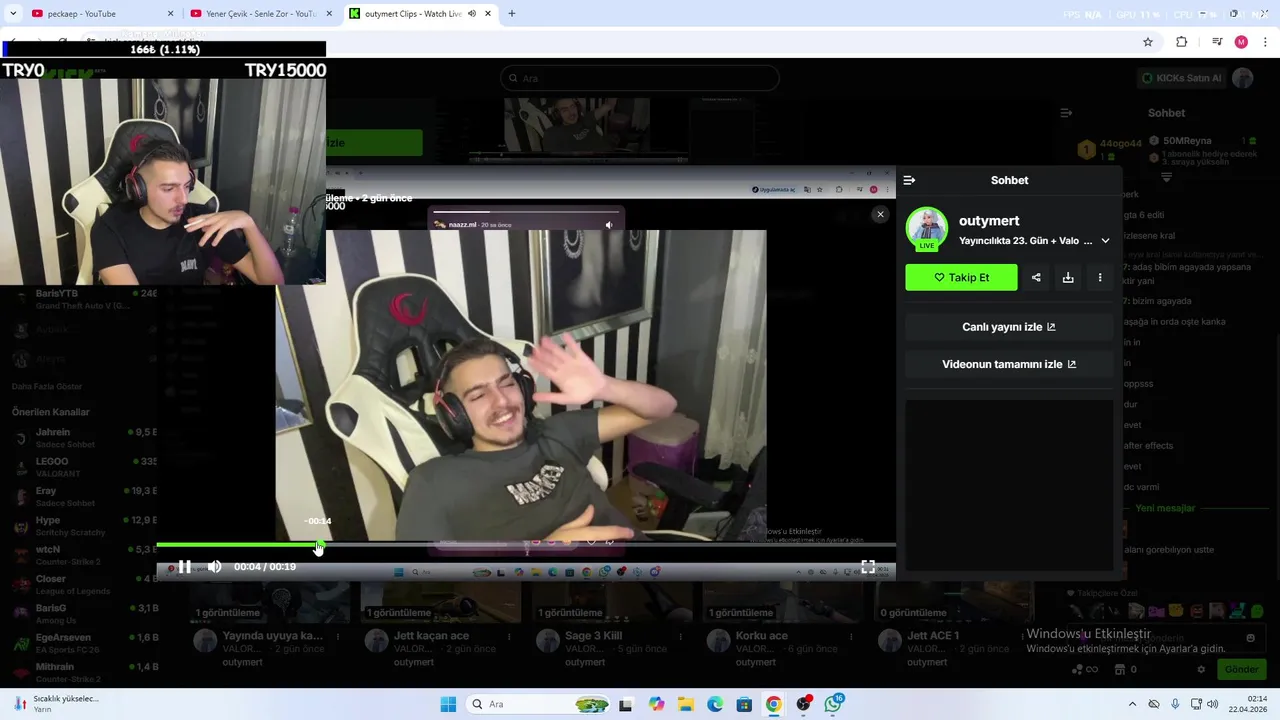Open outymert's live avatar
1280x720 pixels.
[x=927, y=229]
